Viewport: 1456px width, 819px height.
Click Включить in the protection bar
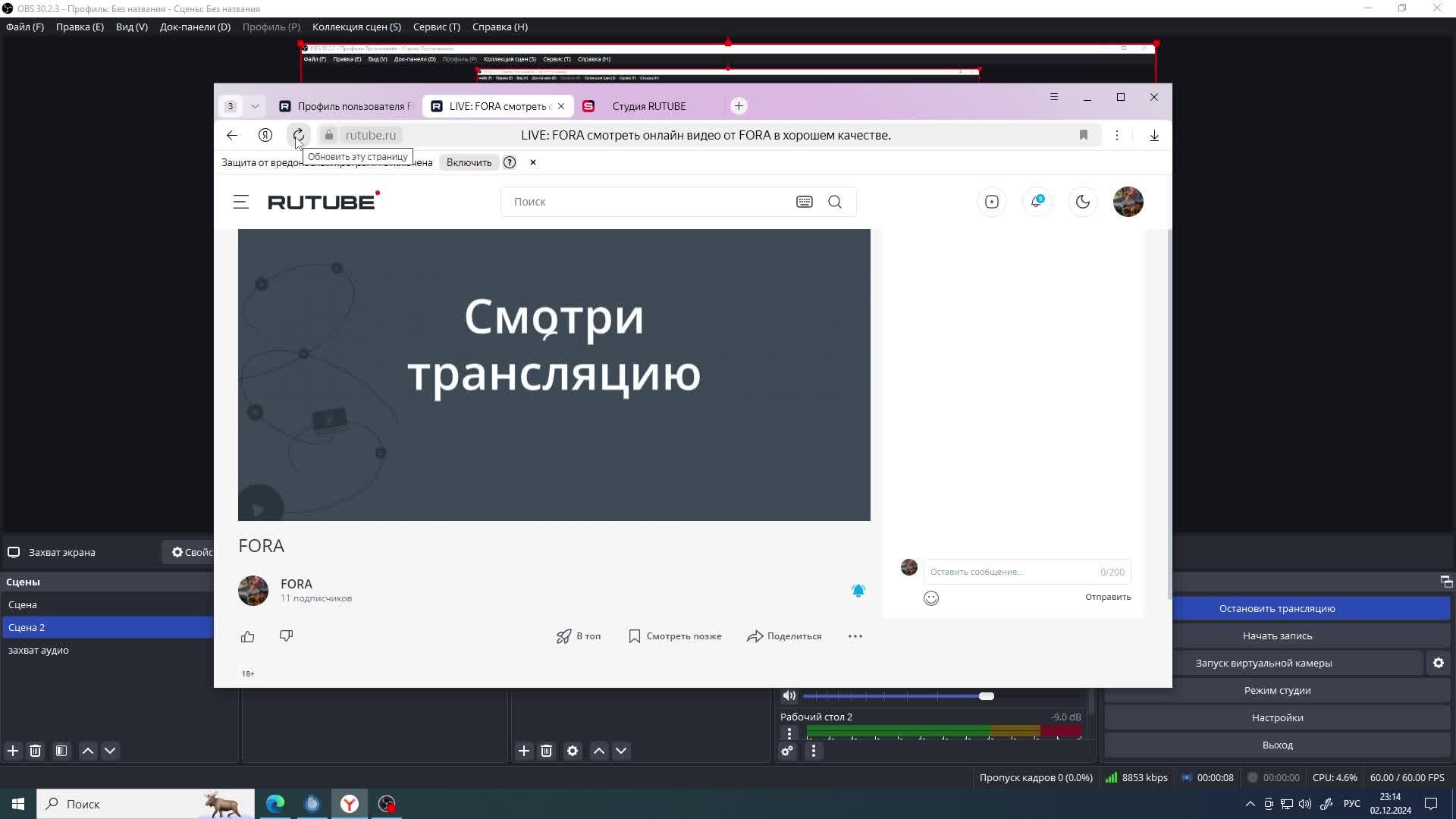(469, 162)
